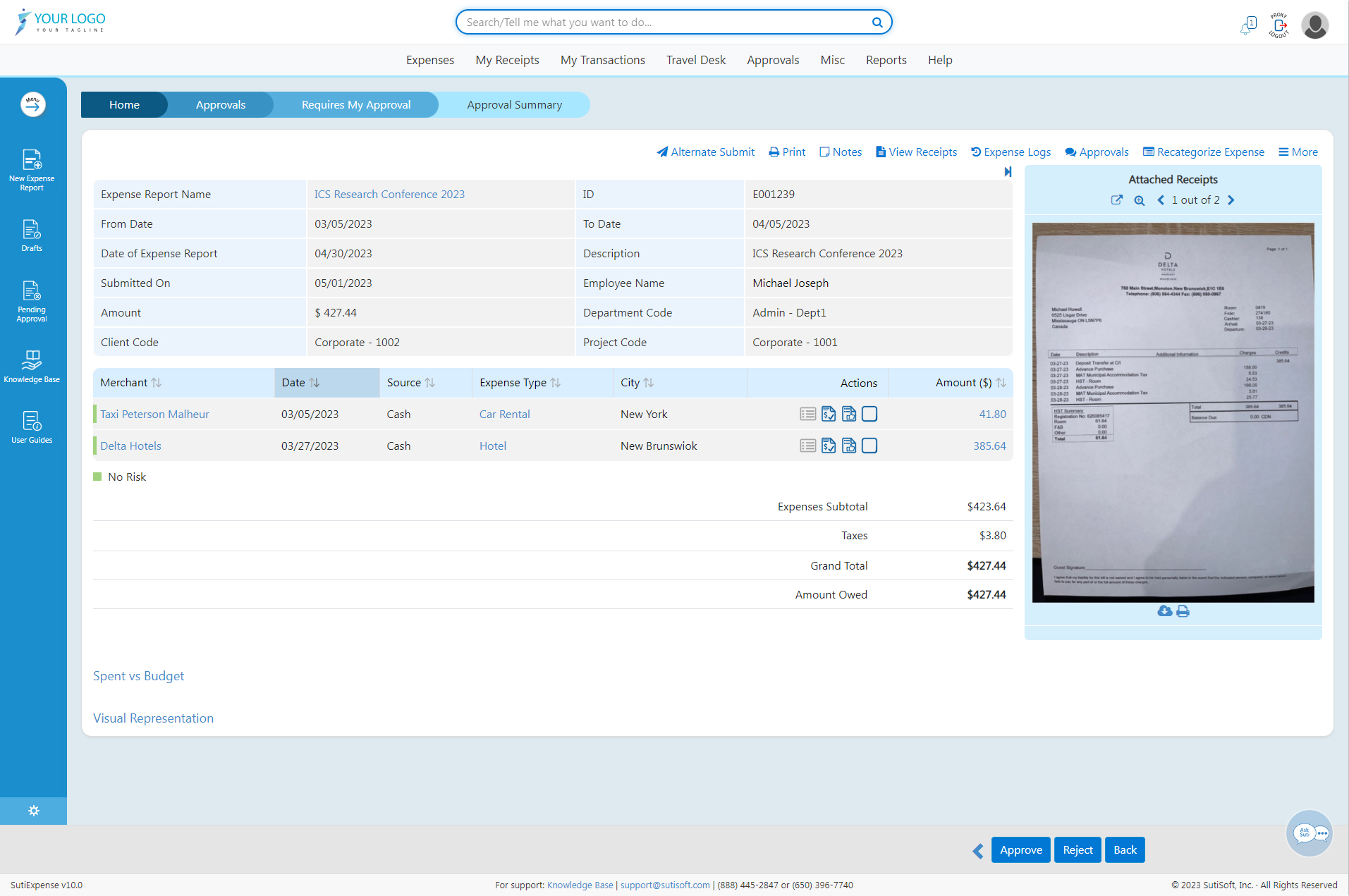Expand the Visual Representation section
The width and height of the screenshot is (1349, 896).
click(x=153, y=718)
